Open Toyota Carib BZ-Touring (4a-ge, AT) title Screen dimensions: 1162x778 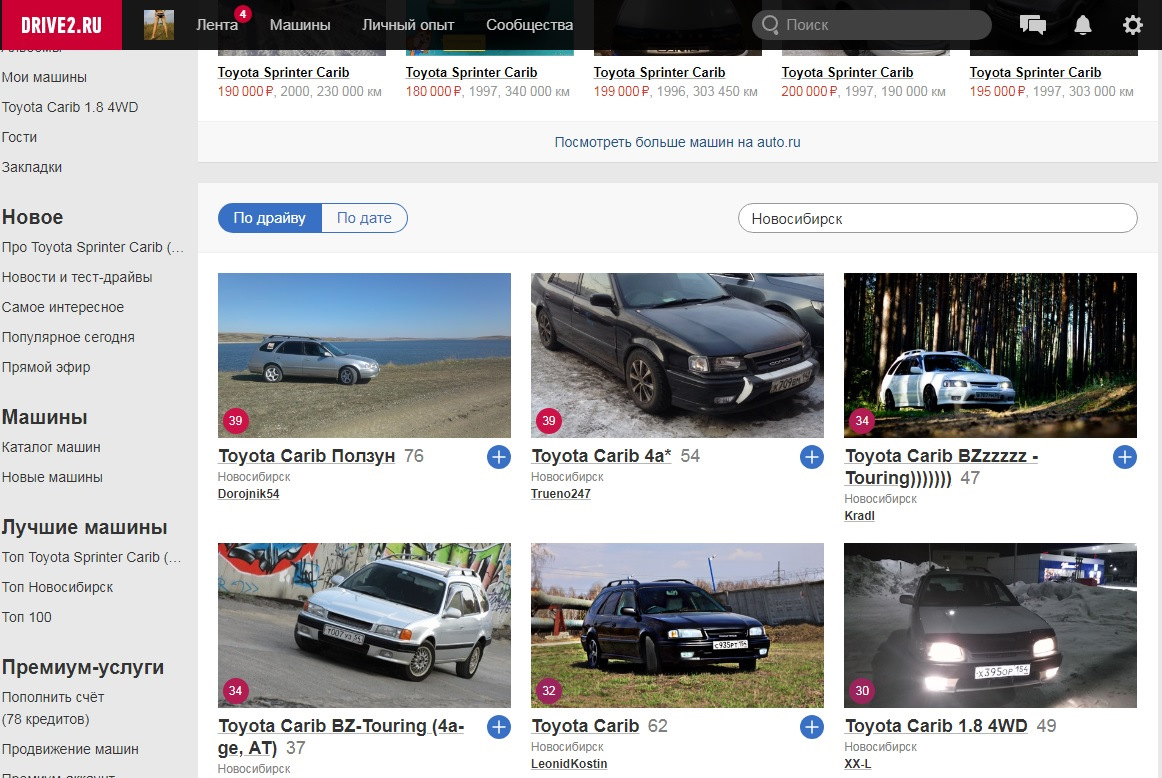341,737
